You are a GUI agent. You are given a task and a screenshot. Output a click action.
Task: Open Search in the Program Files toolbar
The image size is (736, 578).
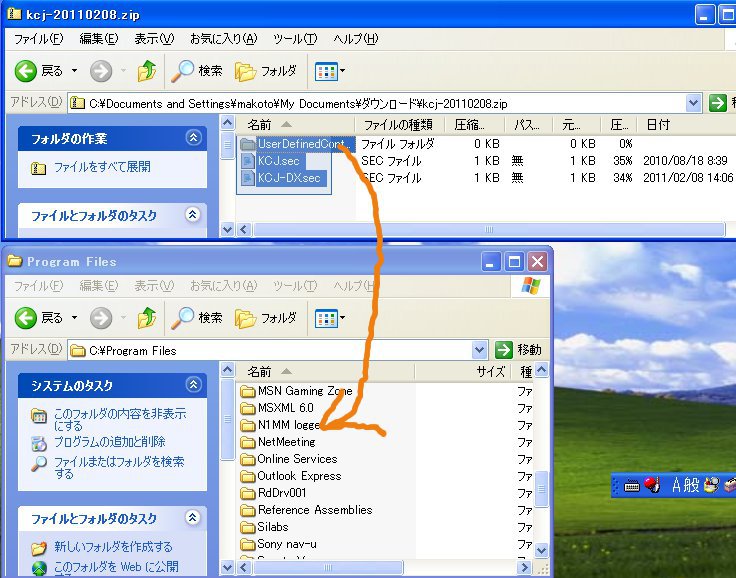(x=196, y=318)
